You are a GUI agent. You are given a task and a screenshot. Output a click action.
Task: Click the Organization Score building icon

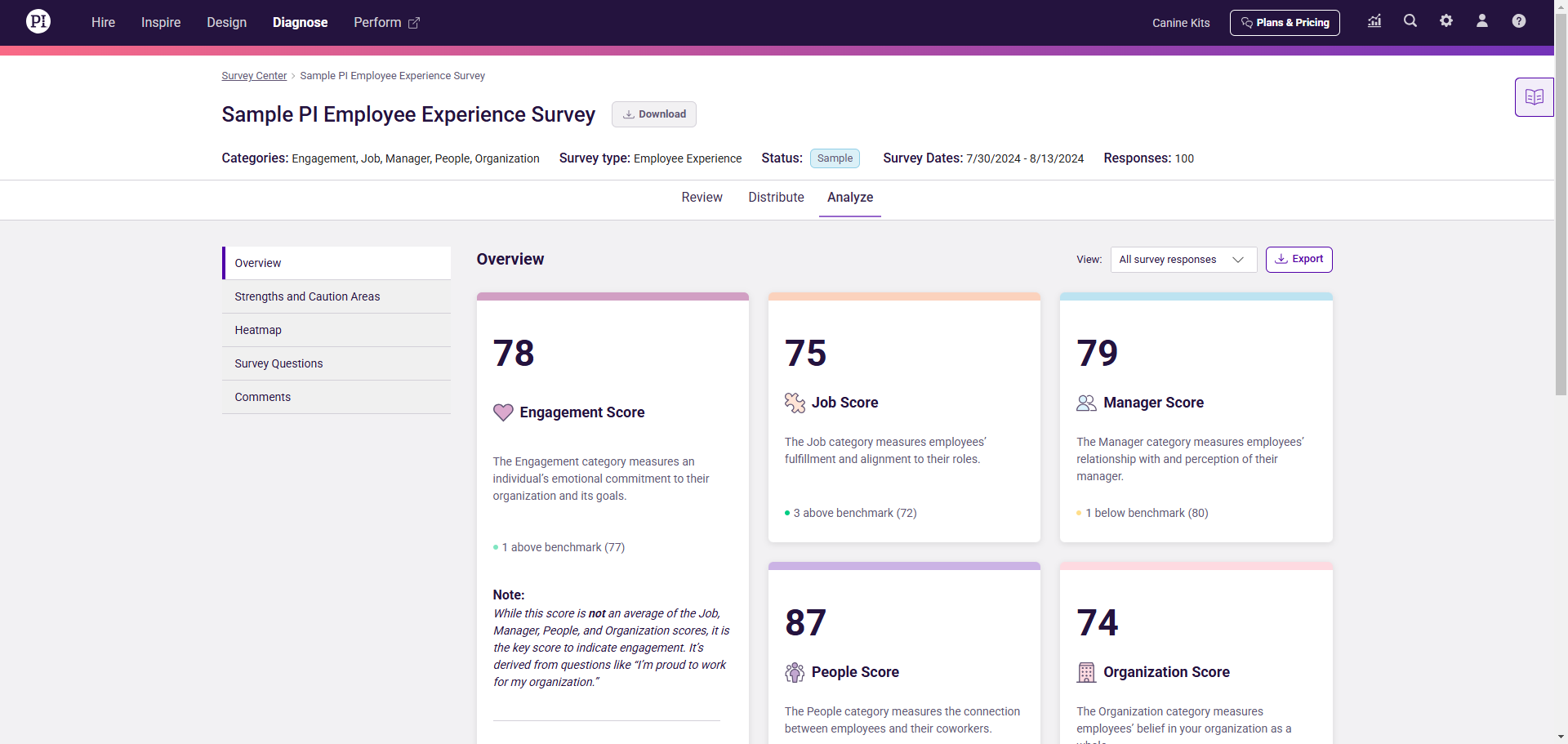(x=1086, y=672)
